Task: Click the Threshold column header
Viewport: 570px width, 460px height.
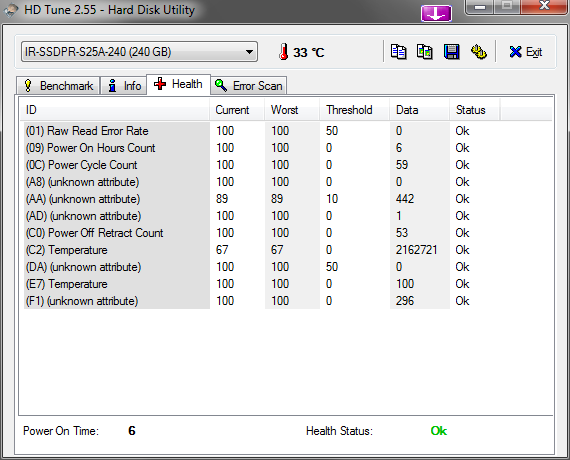Action: (x=354, y=110)
